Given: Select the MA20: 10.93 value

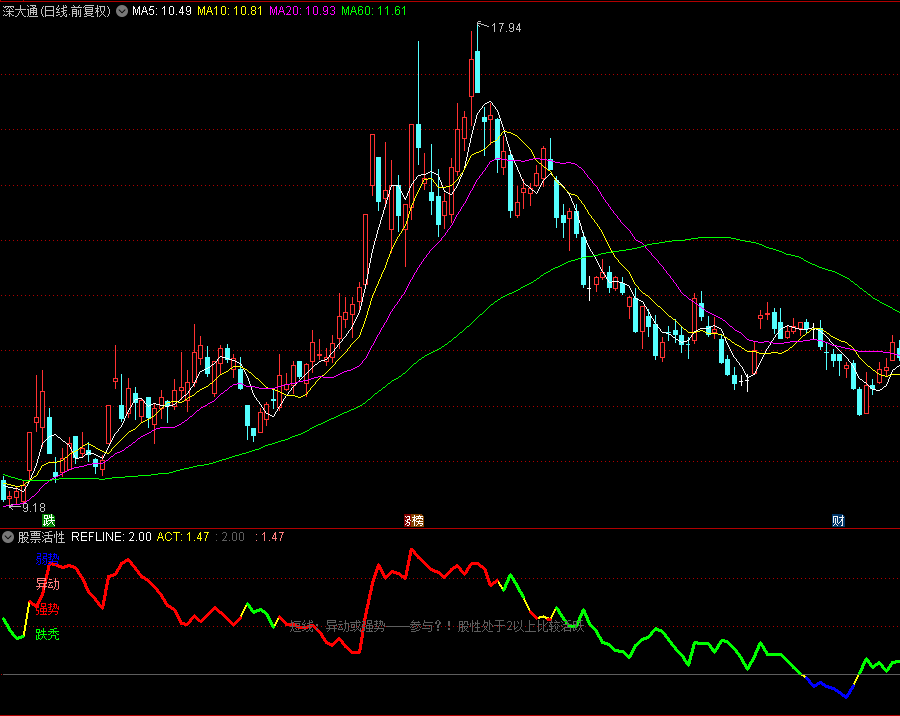Looking at the screenshot, I should [x=302, y=11].
